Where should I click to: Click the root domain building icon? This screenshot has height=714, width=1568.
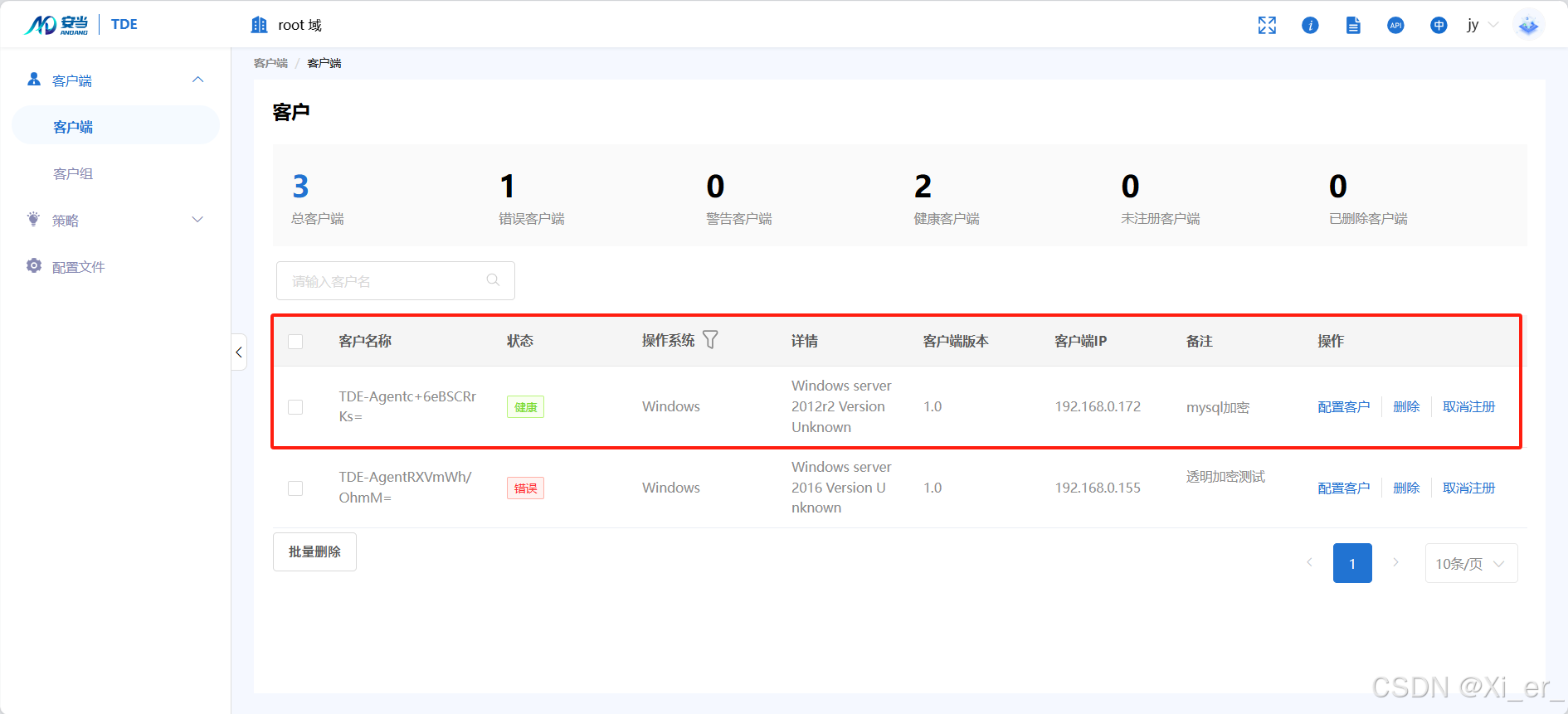coord(260,25)
